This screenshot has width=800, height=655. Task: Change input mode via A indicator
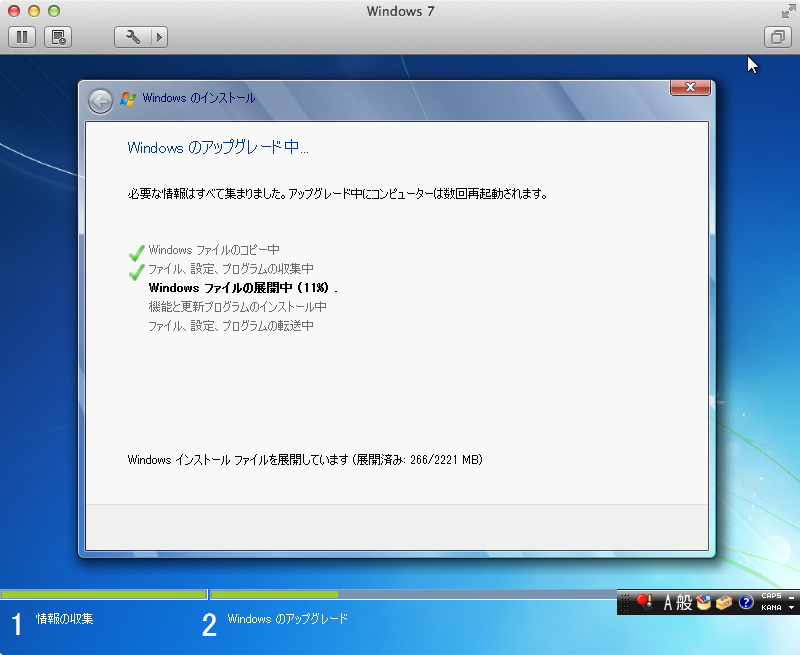(x=667, y=603)
